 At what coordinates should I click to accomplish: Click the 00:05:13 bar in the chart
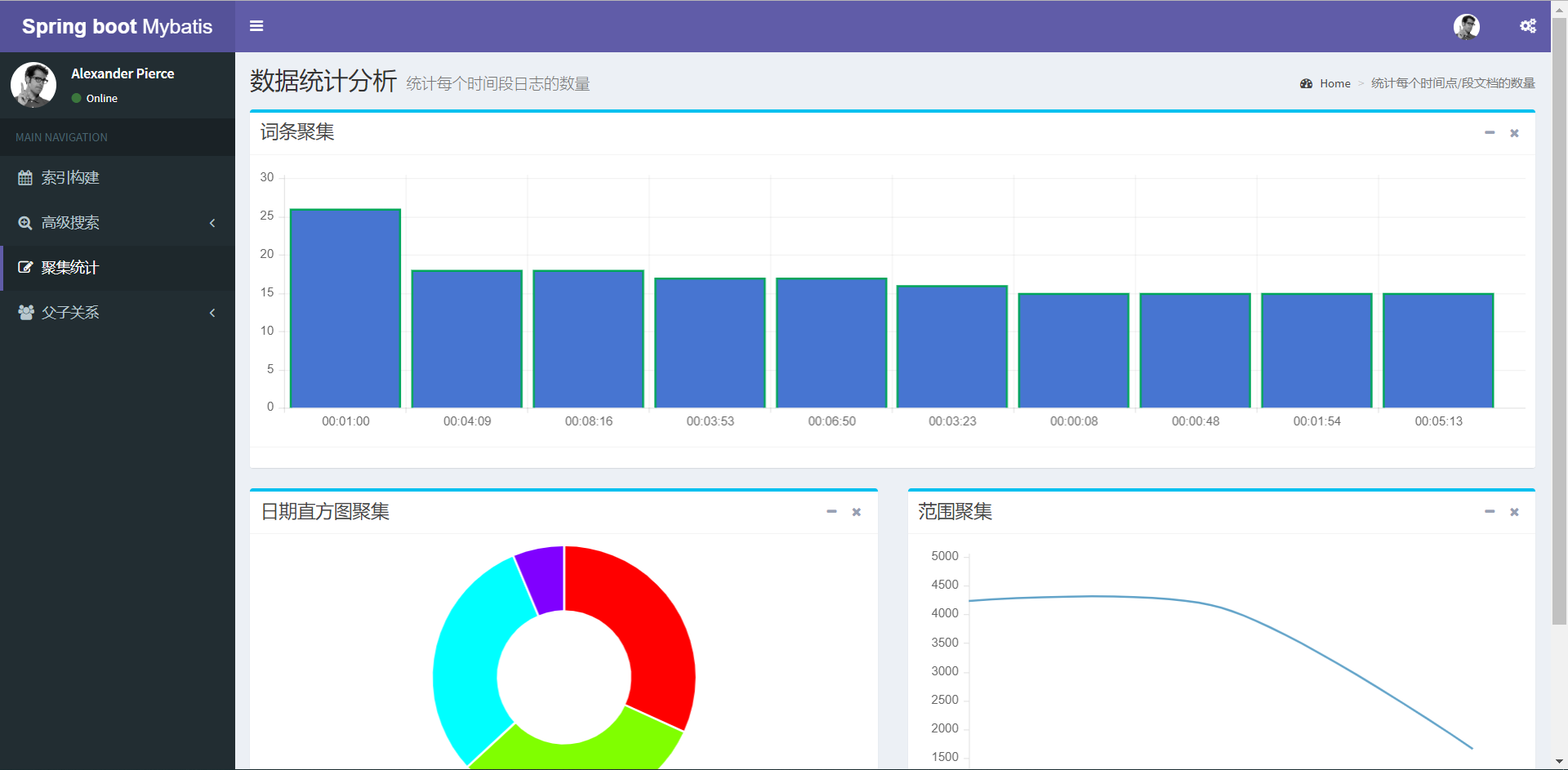1439,350
